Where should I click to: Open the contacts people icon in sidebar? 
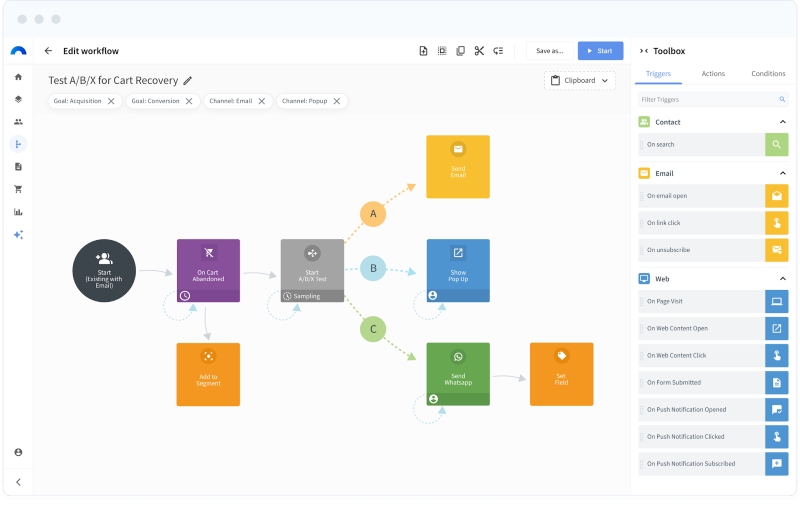click(18, 122)
